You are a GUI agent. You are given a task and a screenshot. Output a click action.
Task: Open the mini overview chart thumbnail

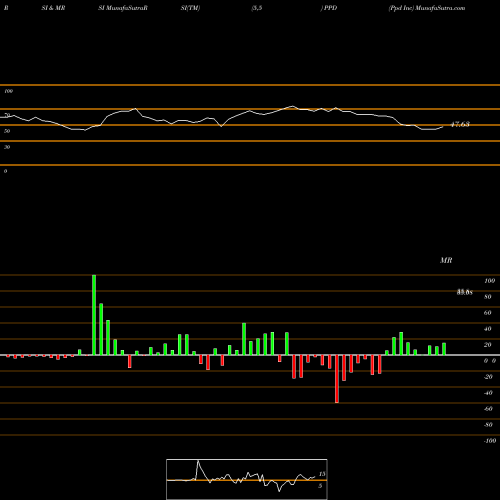(247, 479)
